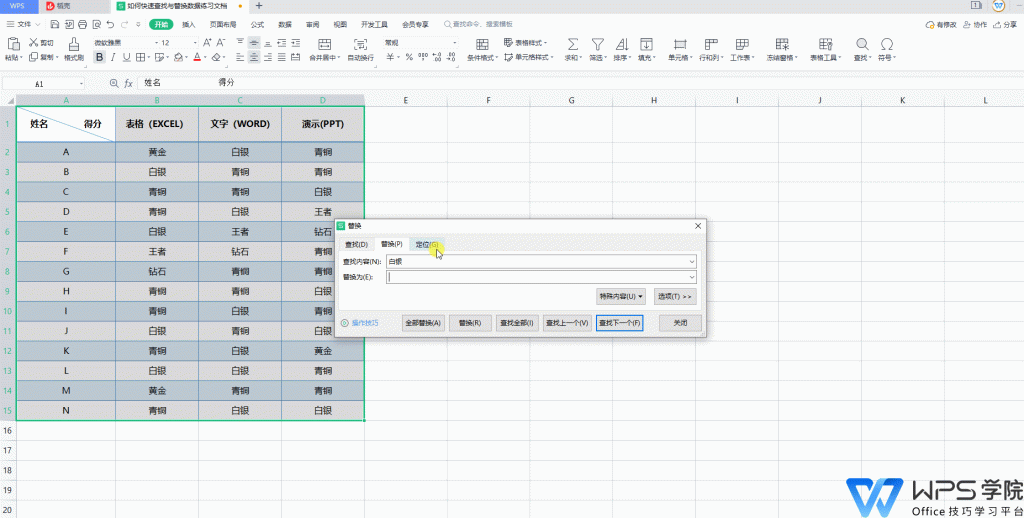Open the Name Box A1 dropdown arrow
This screenshot has width=1024, height=518.
tap(81, 84)
